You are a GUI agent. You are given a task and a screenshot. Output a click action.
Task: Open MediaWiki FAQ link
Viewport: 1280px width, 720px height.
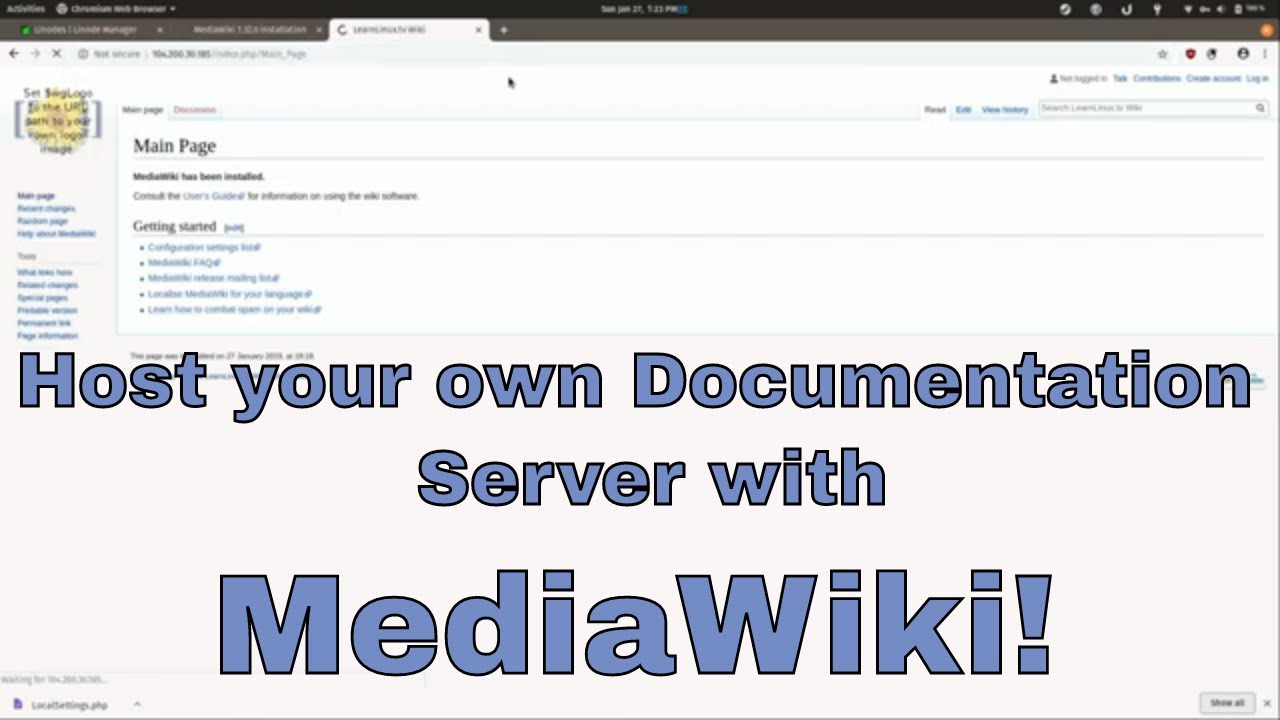(x=184, y=263)
